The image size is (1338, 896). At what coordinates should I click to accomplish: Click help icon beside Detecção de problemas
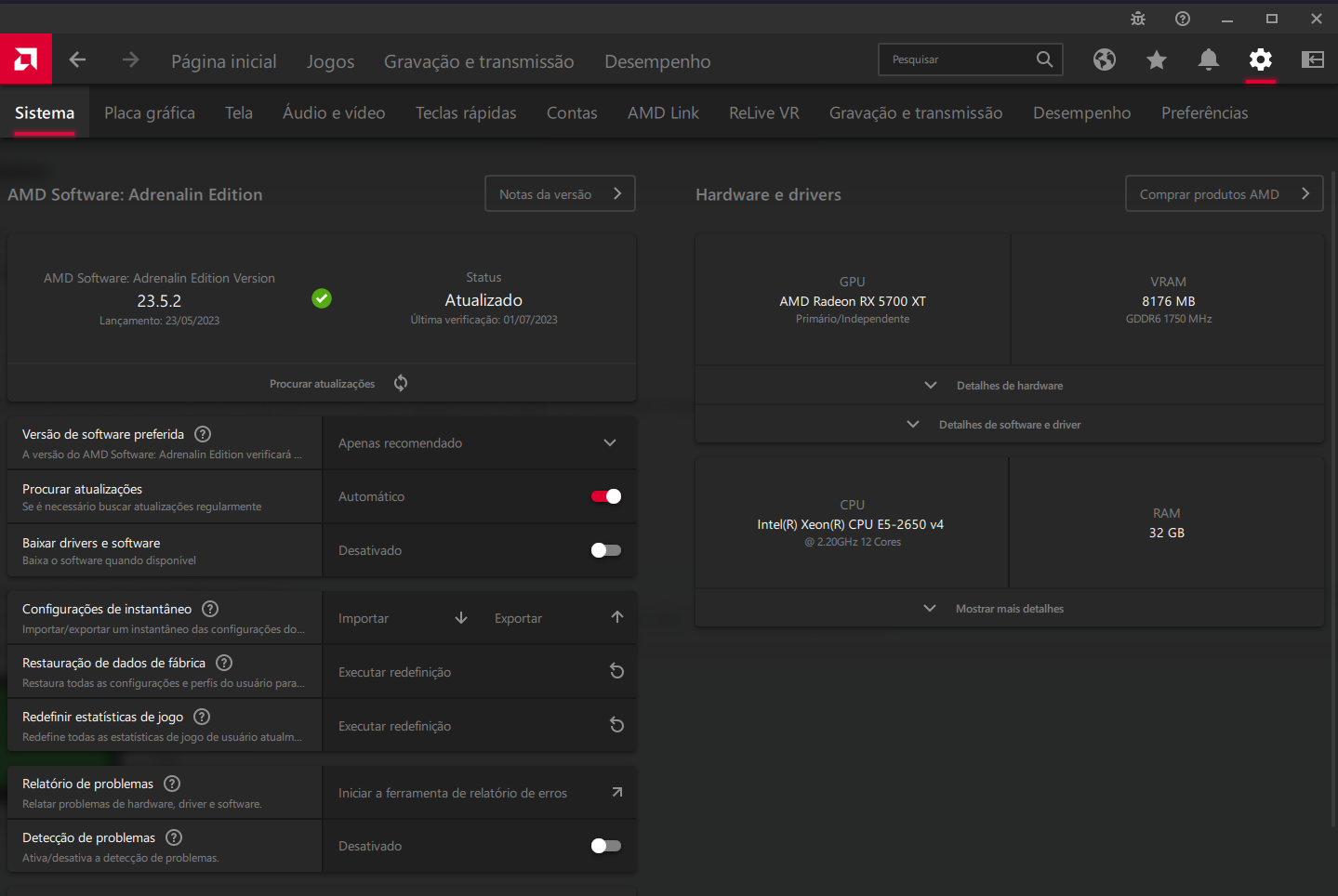point(174,837)
